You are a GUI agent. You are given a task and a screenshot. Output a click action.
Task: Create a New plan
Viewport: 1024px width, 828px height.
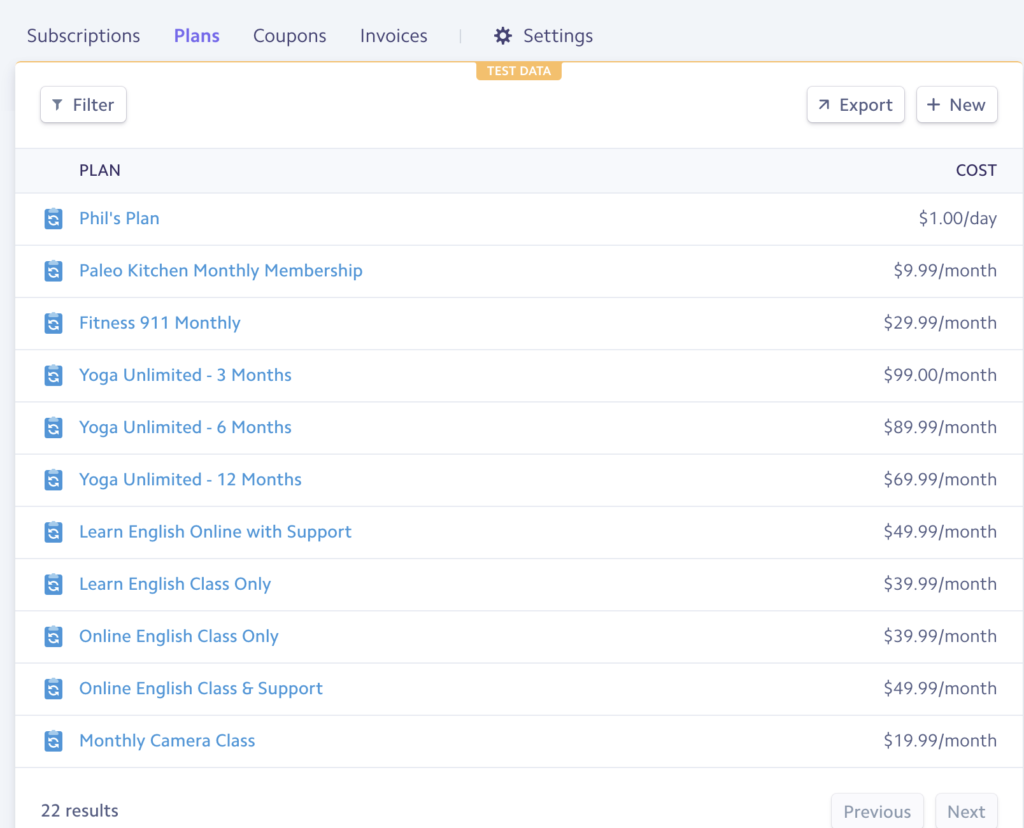tap(957, 104)
